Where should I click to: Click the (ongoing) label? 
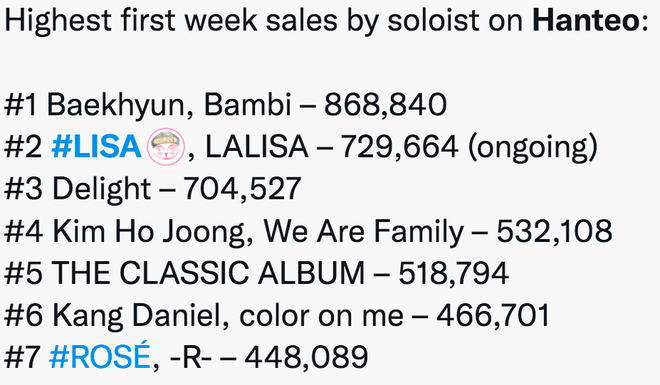[533, 147]
